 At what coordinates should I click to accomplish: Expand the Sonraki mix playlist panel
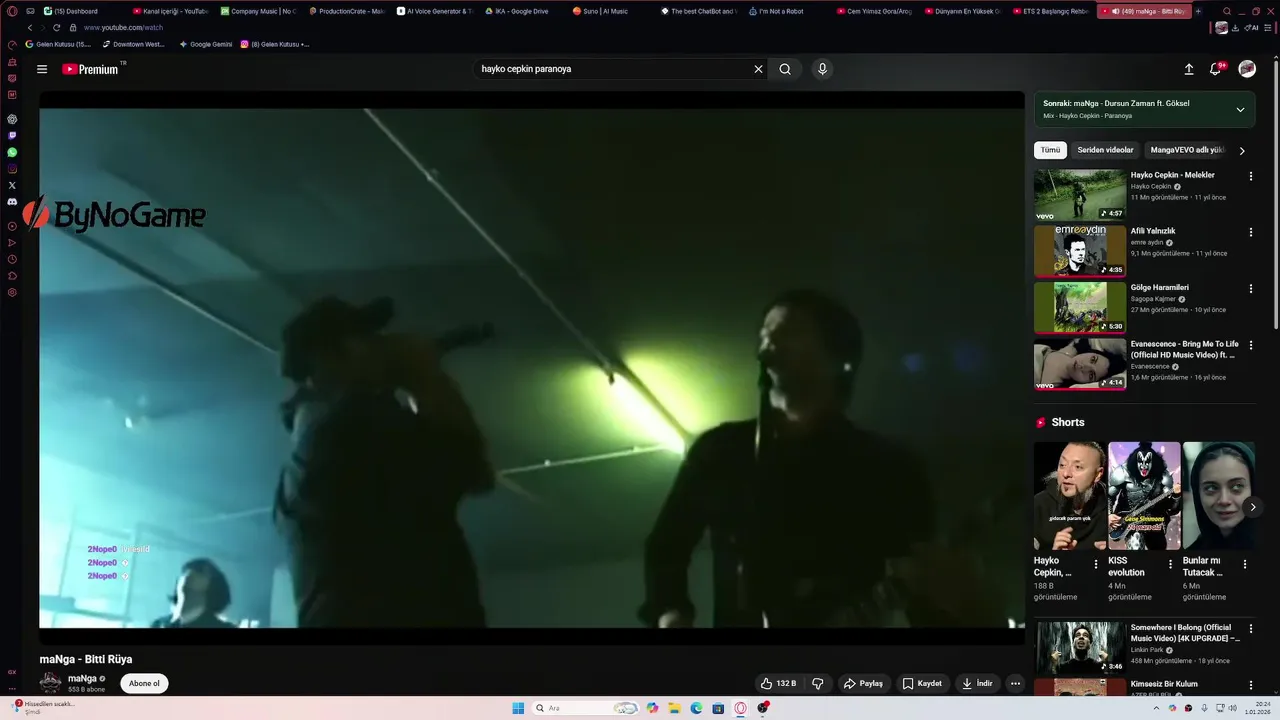pos(1240,109)
